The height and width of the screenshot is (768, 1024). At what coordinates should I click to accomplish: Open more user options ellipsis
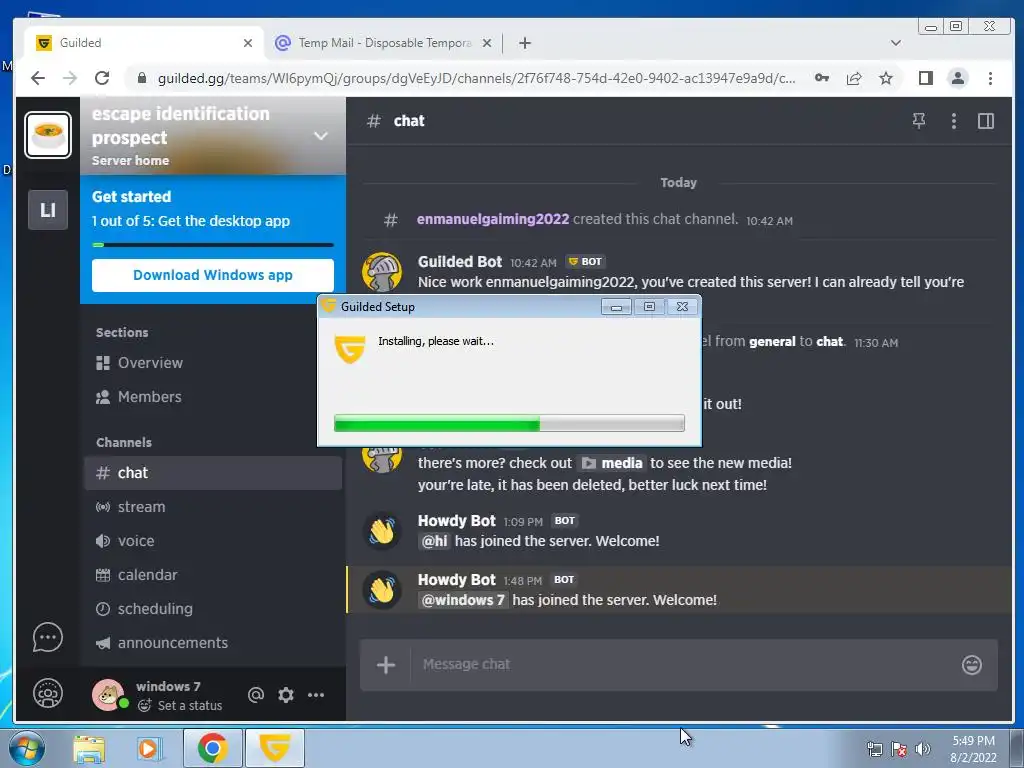(x=316, y=695)
